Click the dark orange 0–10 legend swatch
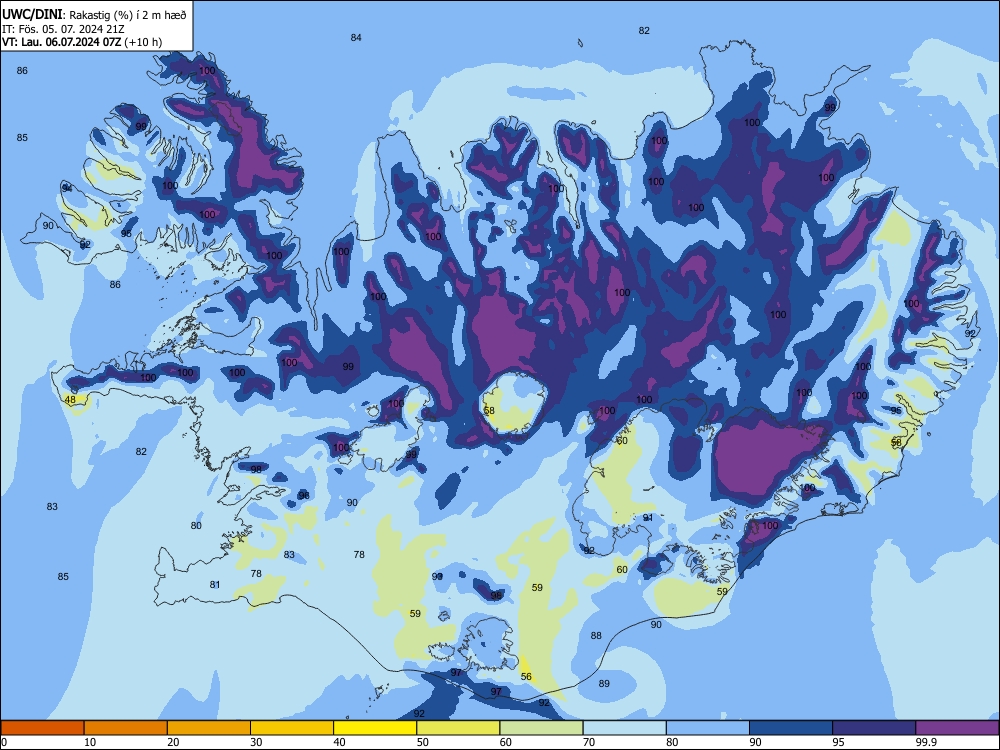 tap(42, 728)
